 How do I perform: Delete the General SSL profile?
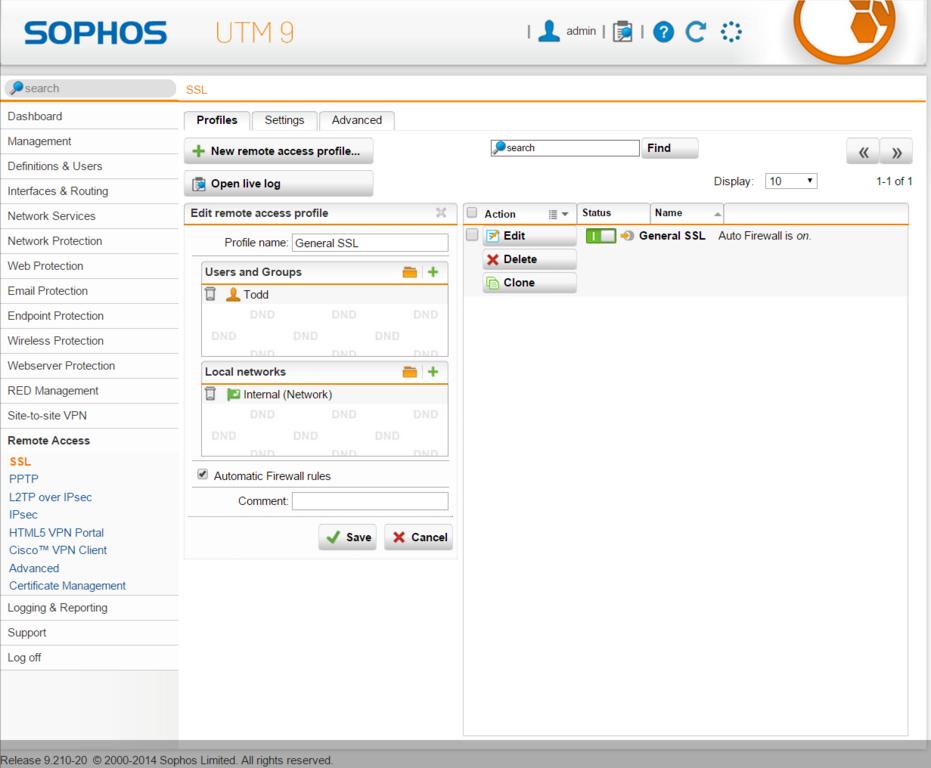(530, 260)
